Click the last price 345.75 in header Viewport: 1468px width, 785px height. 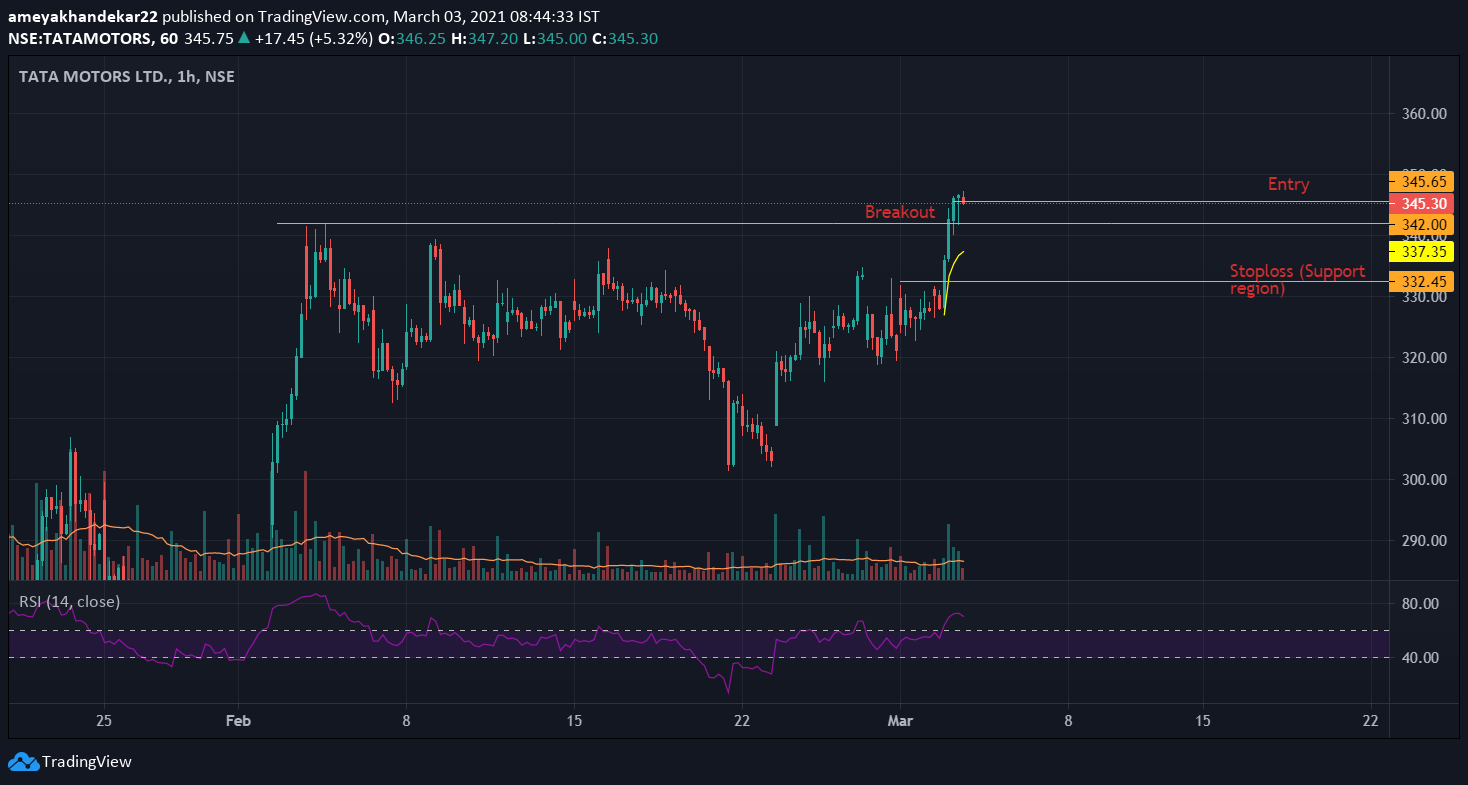(x=209, y=39)
